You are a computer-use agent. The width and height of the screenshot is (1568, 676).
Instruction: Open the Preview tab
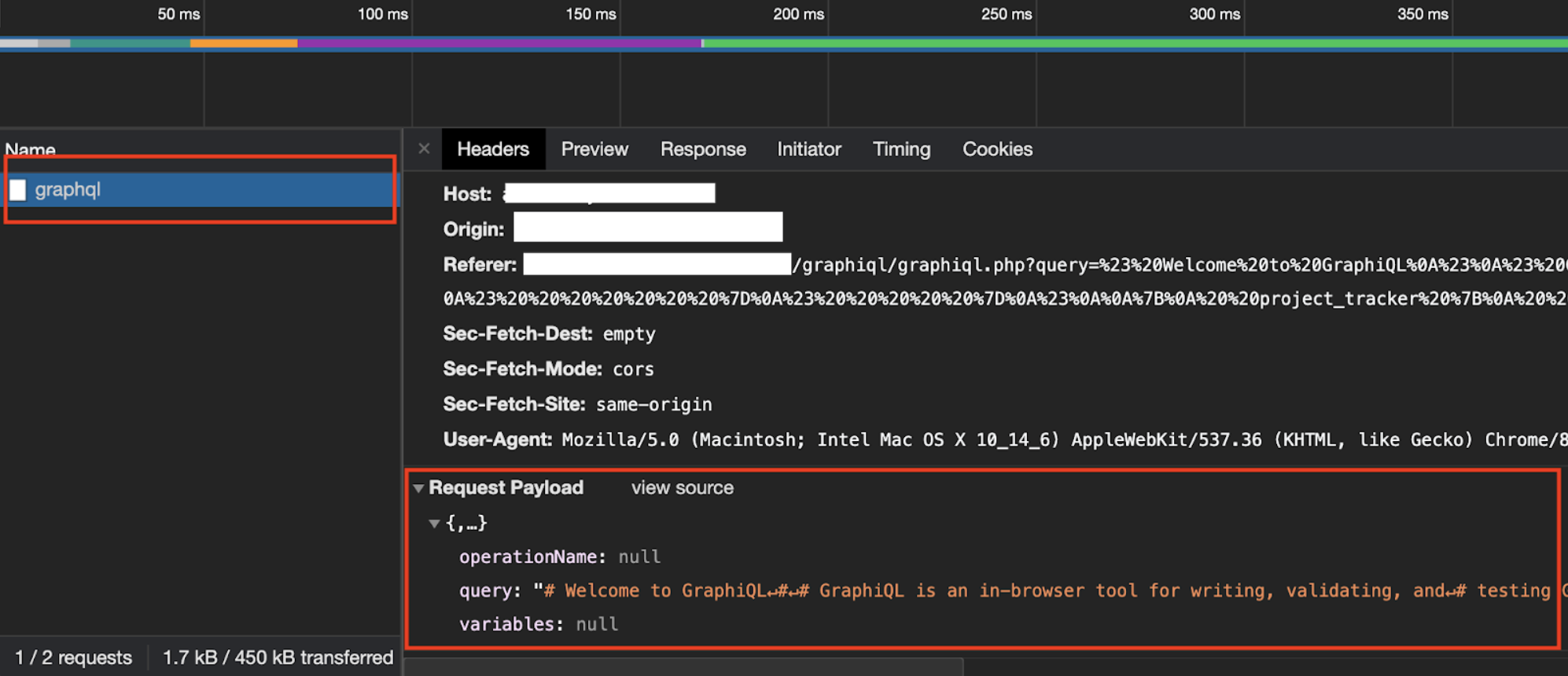(x=594, y=149)
